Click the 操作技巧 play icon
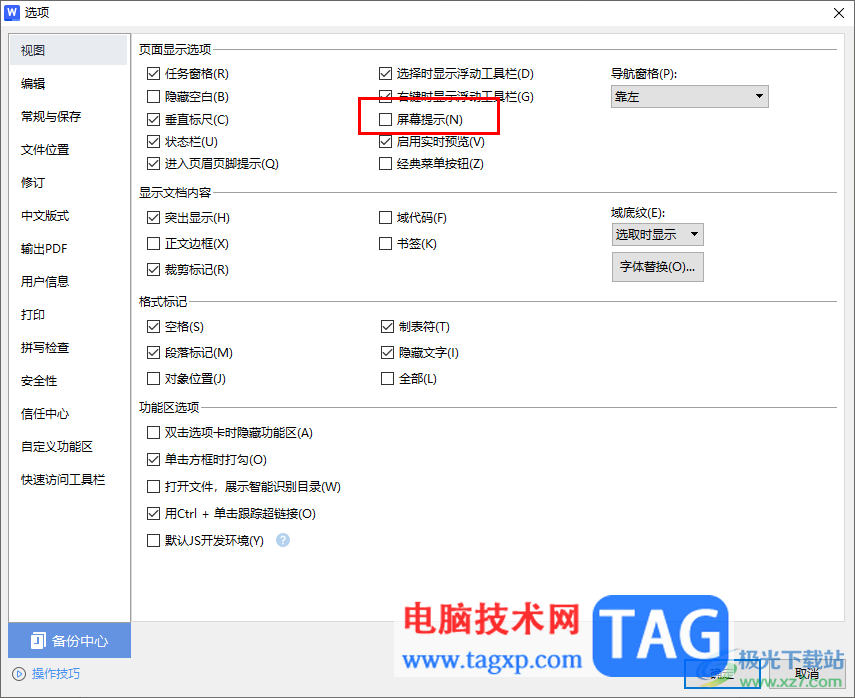 pyautogui.click(x=19, y=674)
